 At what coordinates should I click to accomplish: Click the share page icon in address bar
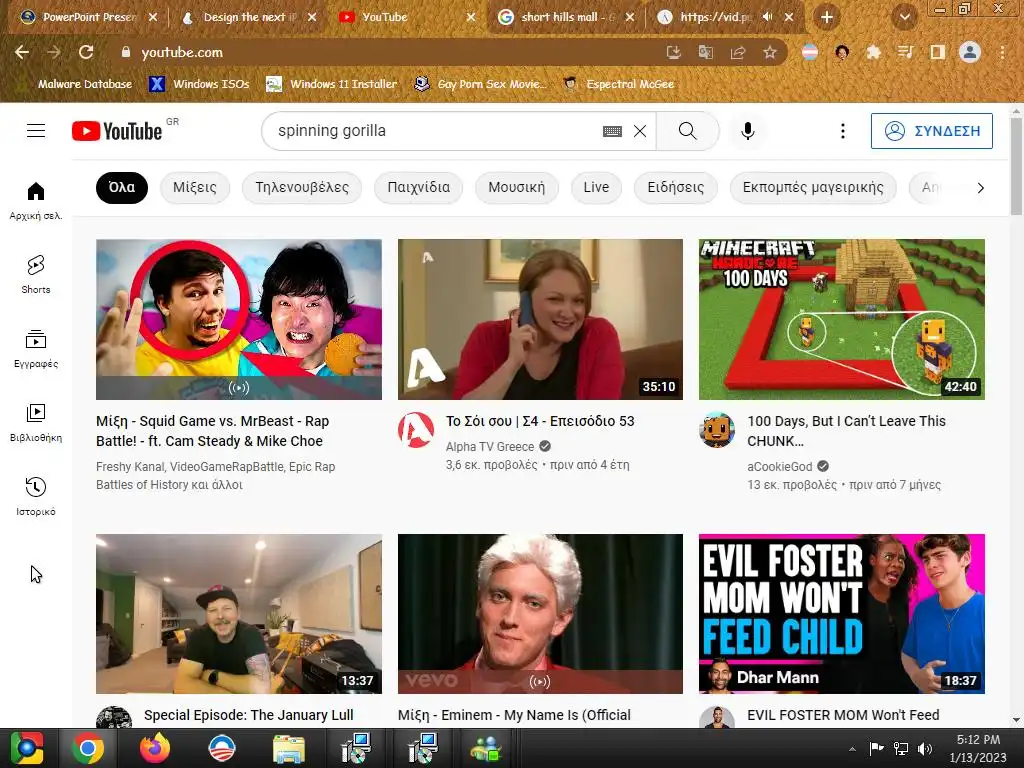coord(738,52)
